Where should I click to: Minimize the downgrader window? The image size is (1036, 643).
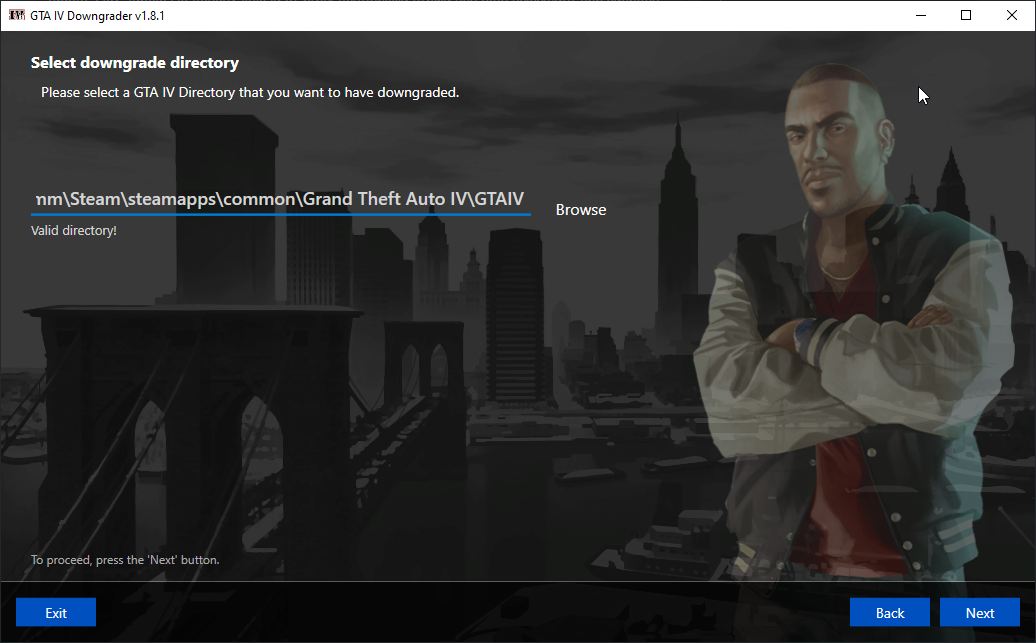coord(920,15)
